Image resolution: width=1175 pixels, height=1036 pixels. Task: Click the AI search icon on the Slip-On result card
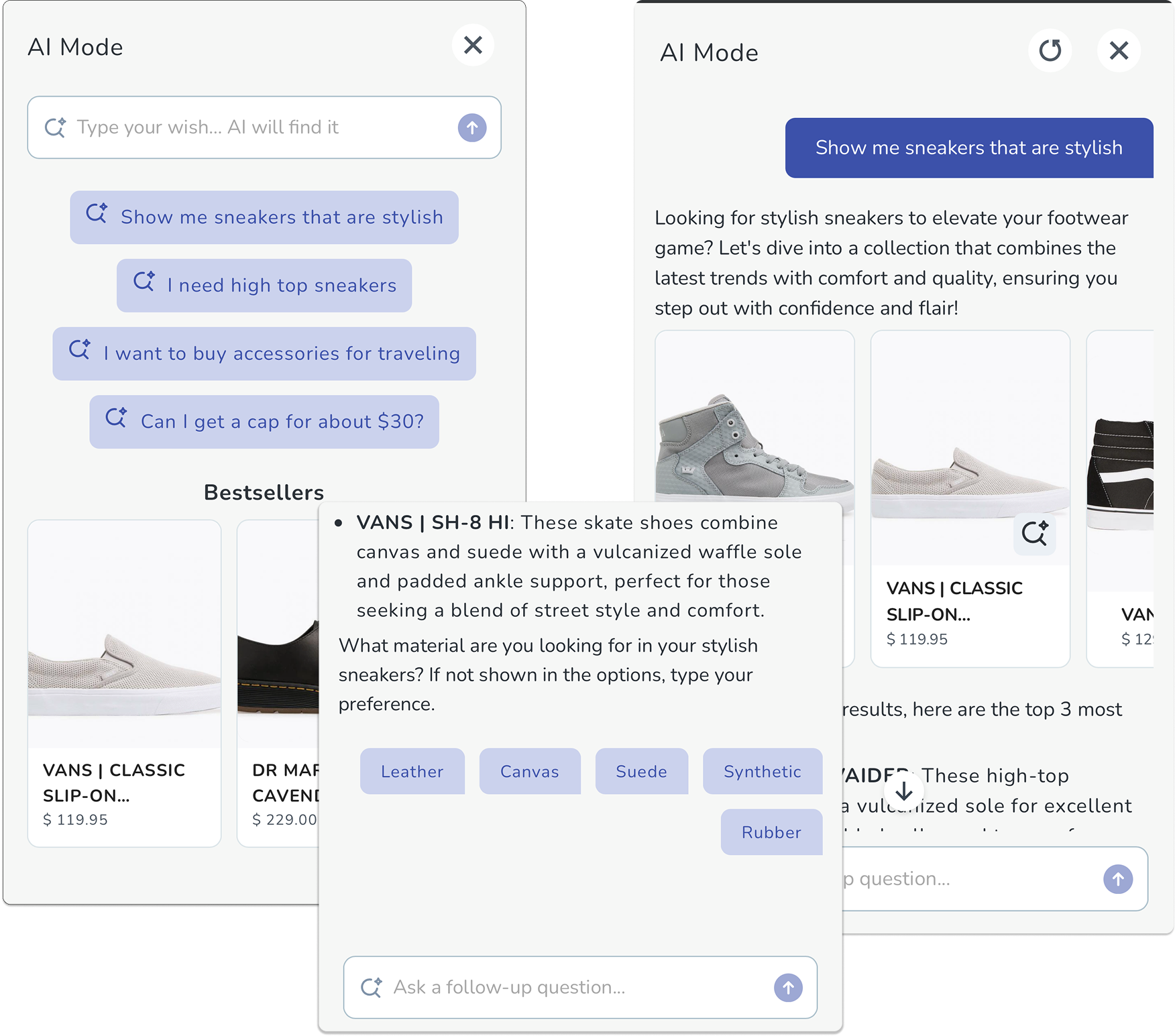click(1035, 534)
